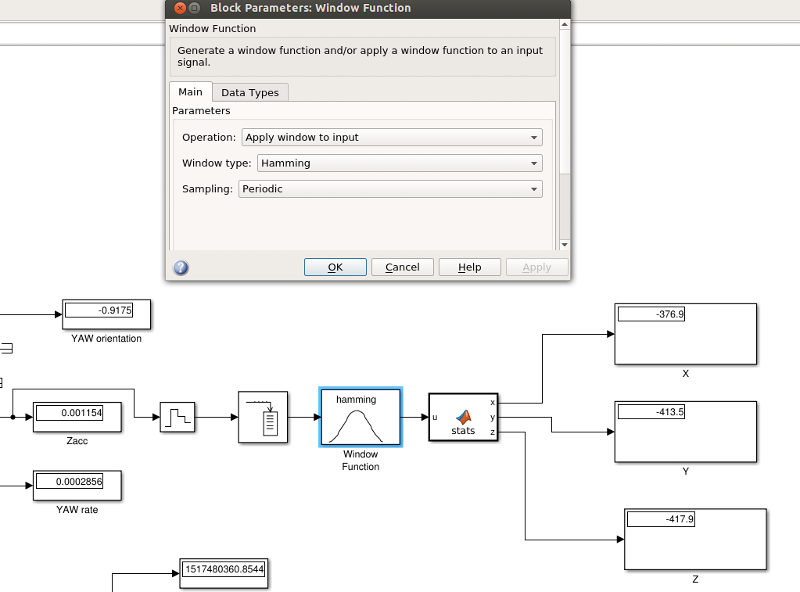Switch to the Data Types tab
This screenshot has height=592, width=800.
(250, 91)
